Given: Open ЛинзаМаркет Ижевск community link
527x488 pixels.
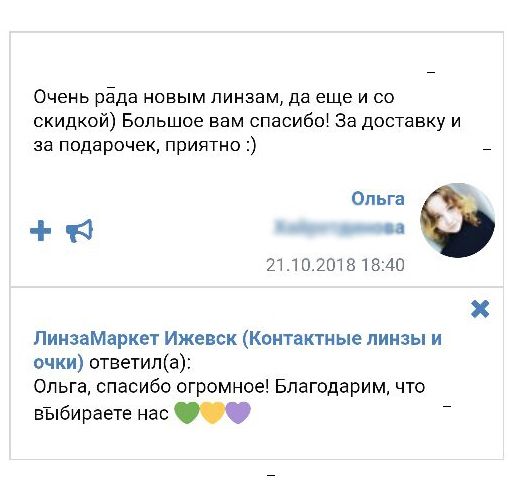Looking at the screenshot, I should pyautogui.click(x=237, y=338).
